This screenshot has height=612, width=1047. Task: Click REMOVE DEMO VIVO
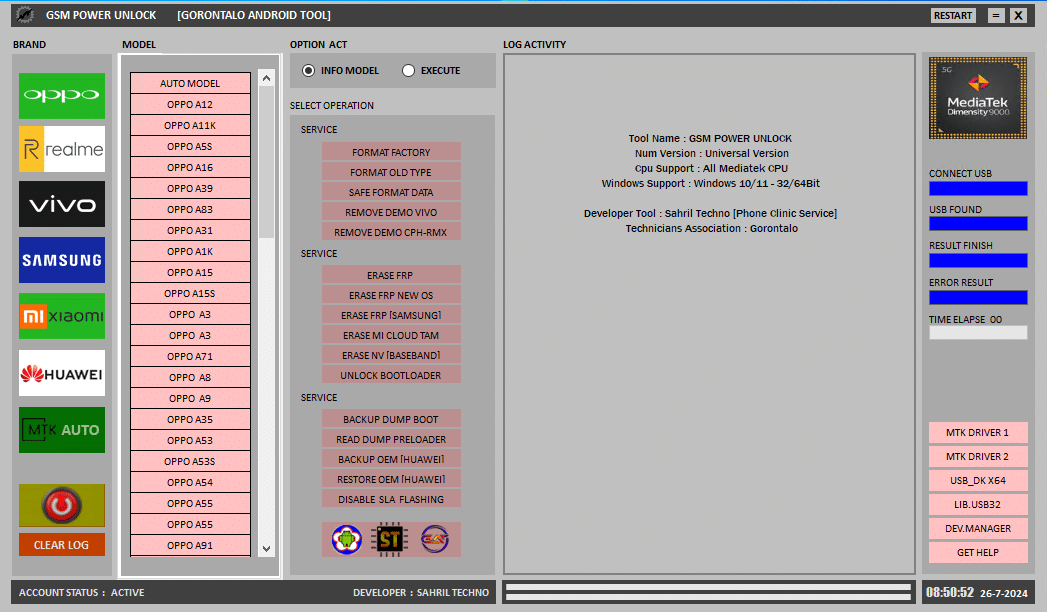(391, 212)
